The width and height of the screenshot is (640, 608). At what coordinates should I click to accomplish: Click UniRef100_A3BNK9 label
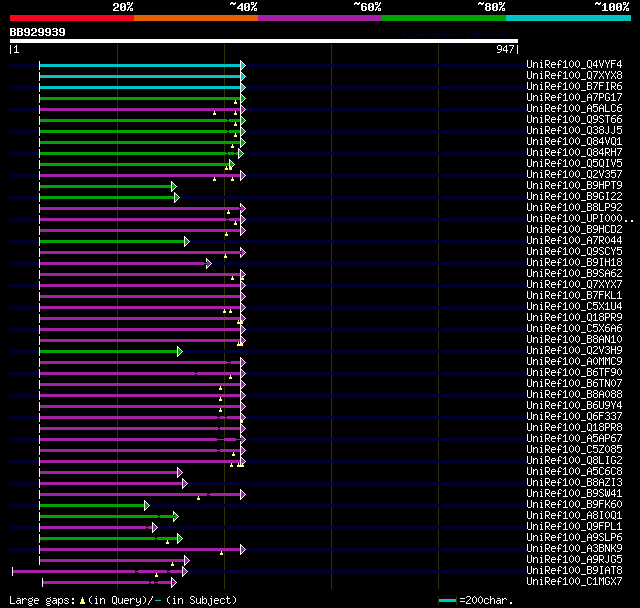[x=574, y=549]
